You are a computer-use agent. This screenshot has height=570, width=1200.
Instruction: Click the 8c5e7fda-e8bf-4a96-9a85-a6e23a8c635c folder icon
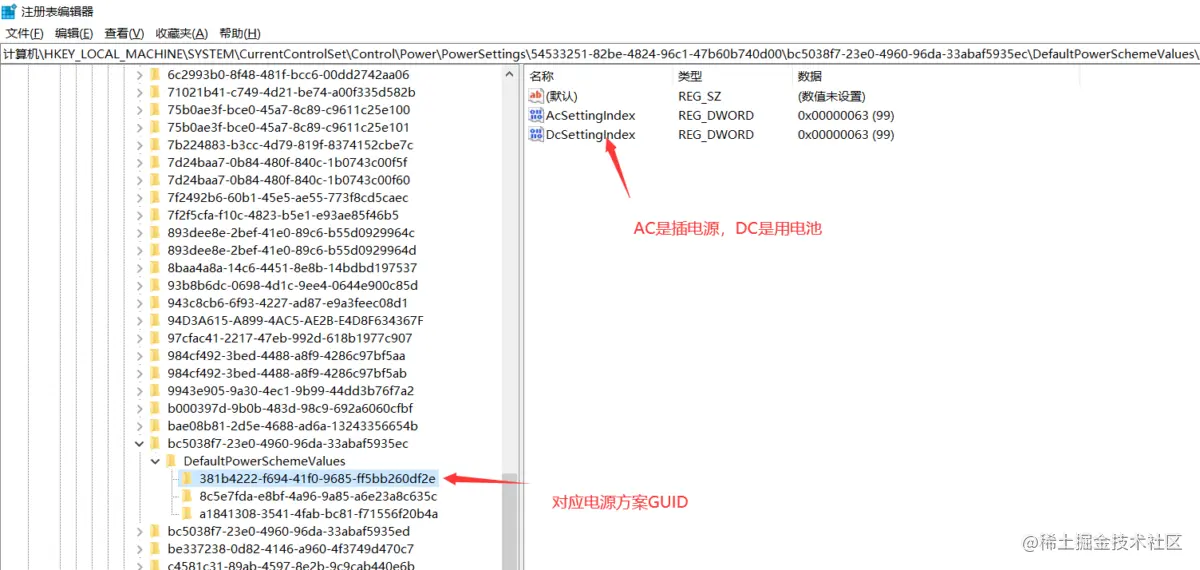(186, 496)
